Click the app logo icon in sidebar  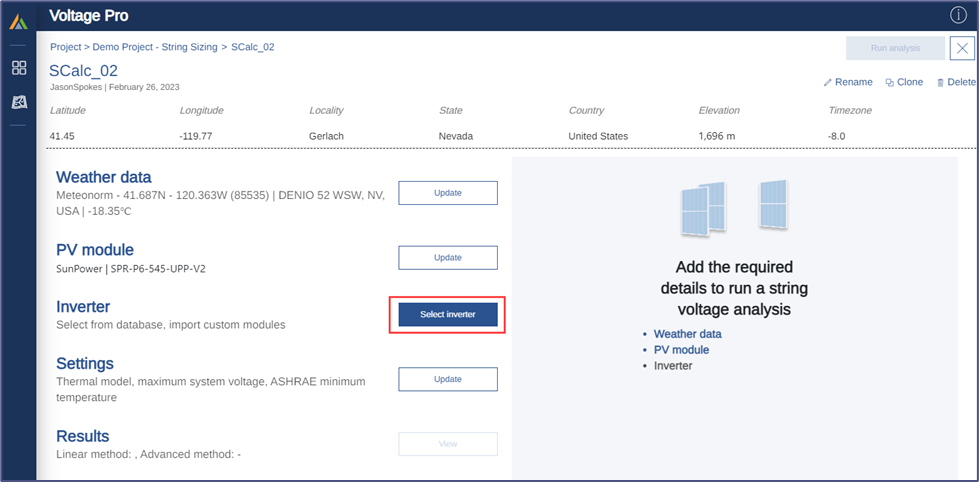(x=18, y=22)
